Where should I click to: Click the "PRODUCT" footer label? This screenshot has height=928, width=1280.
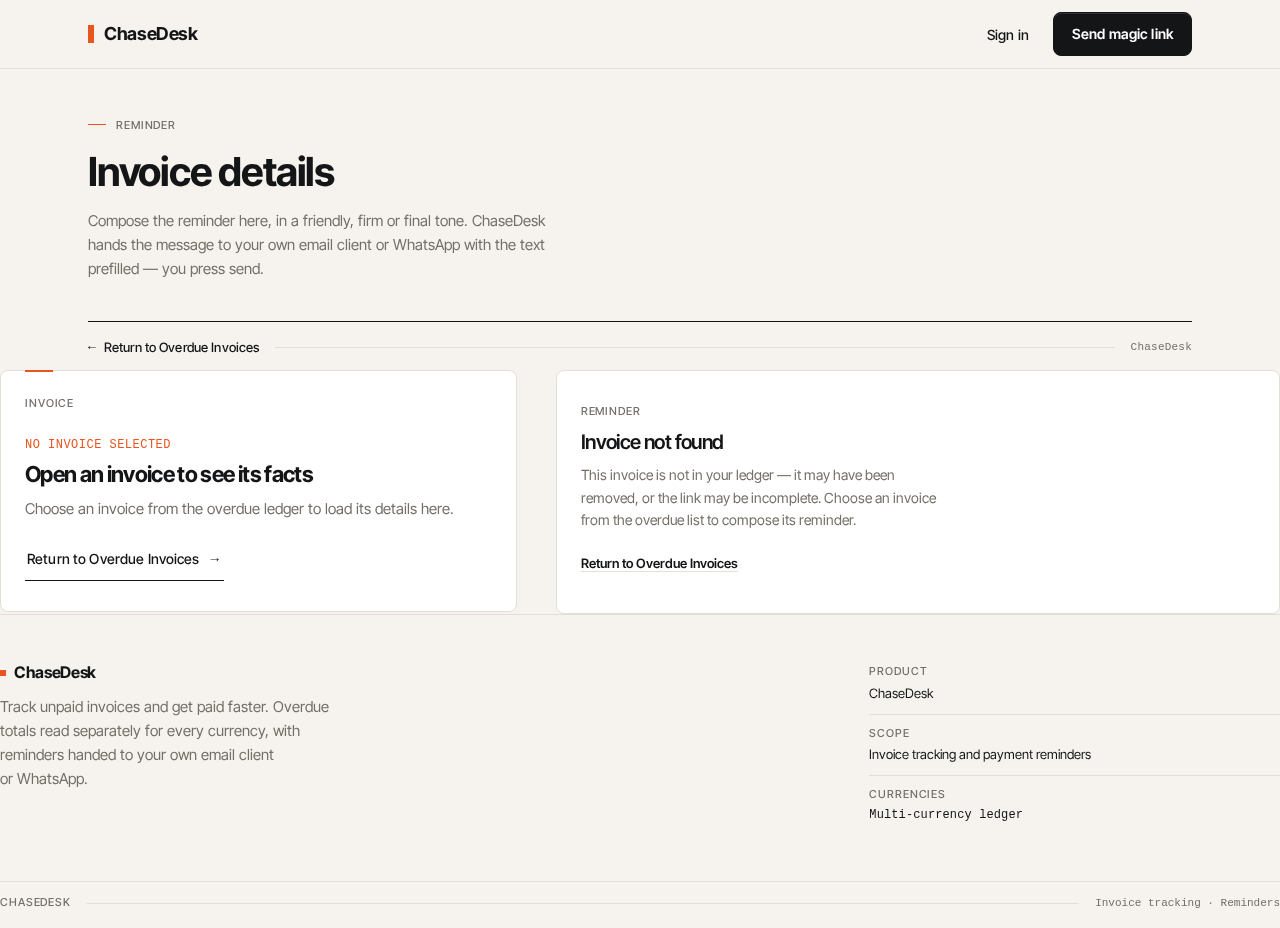click(x=898, y=671)
